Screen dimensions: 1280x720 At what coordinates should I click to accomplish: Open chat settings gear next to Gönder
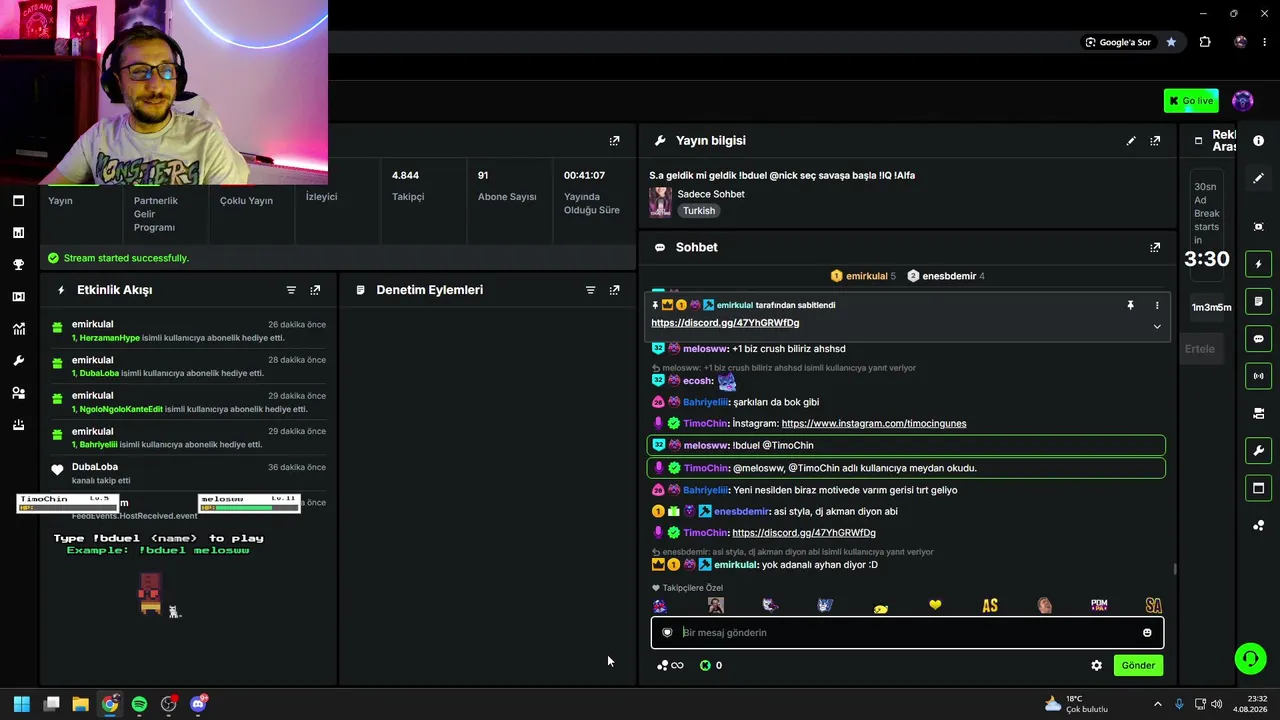[1096, 666]
